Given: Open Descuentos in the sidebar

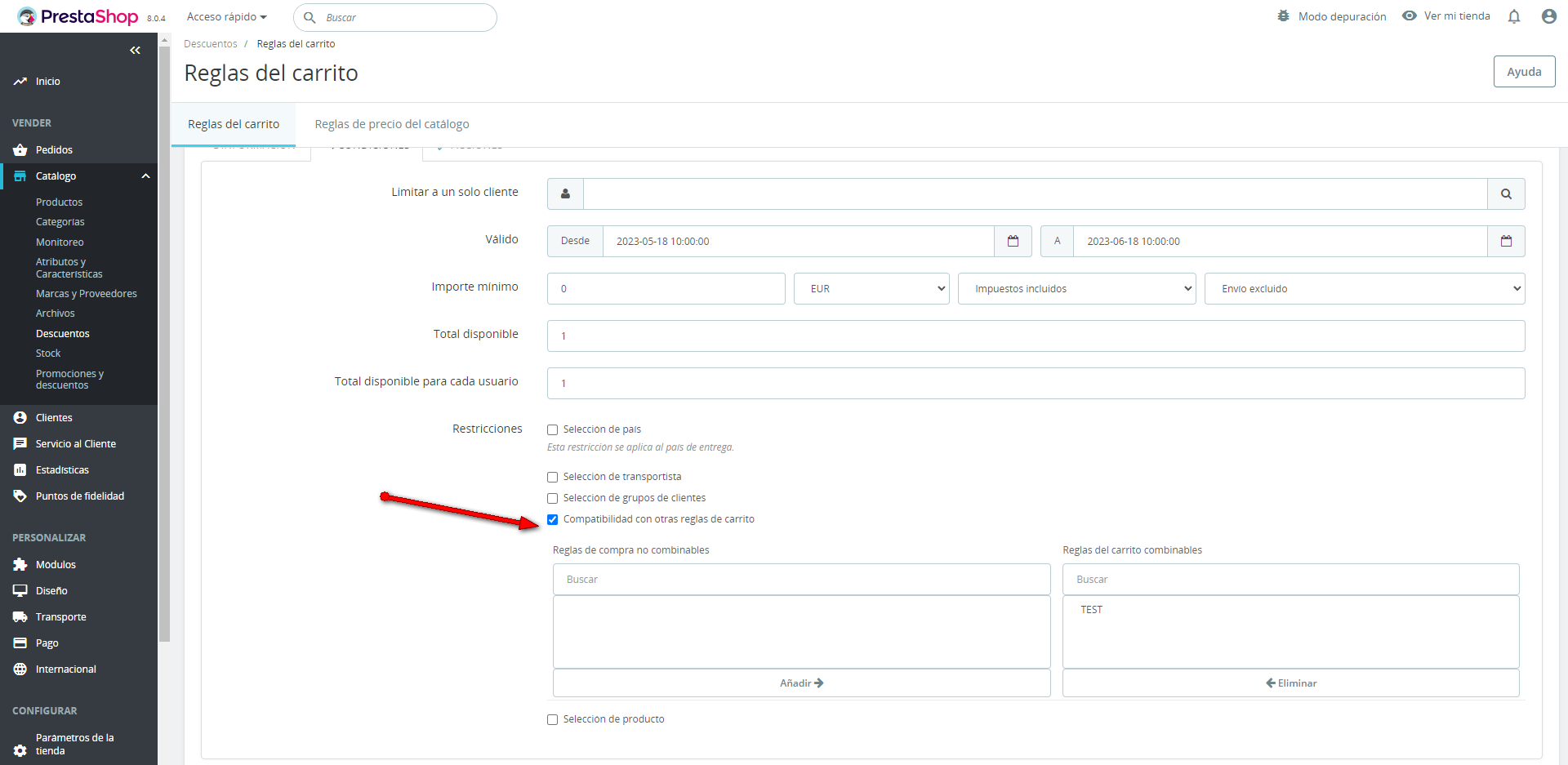Looking at the screenshot, I should tap(63, 334).
